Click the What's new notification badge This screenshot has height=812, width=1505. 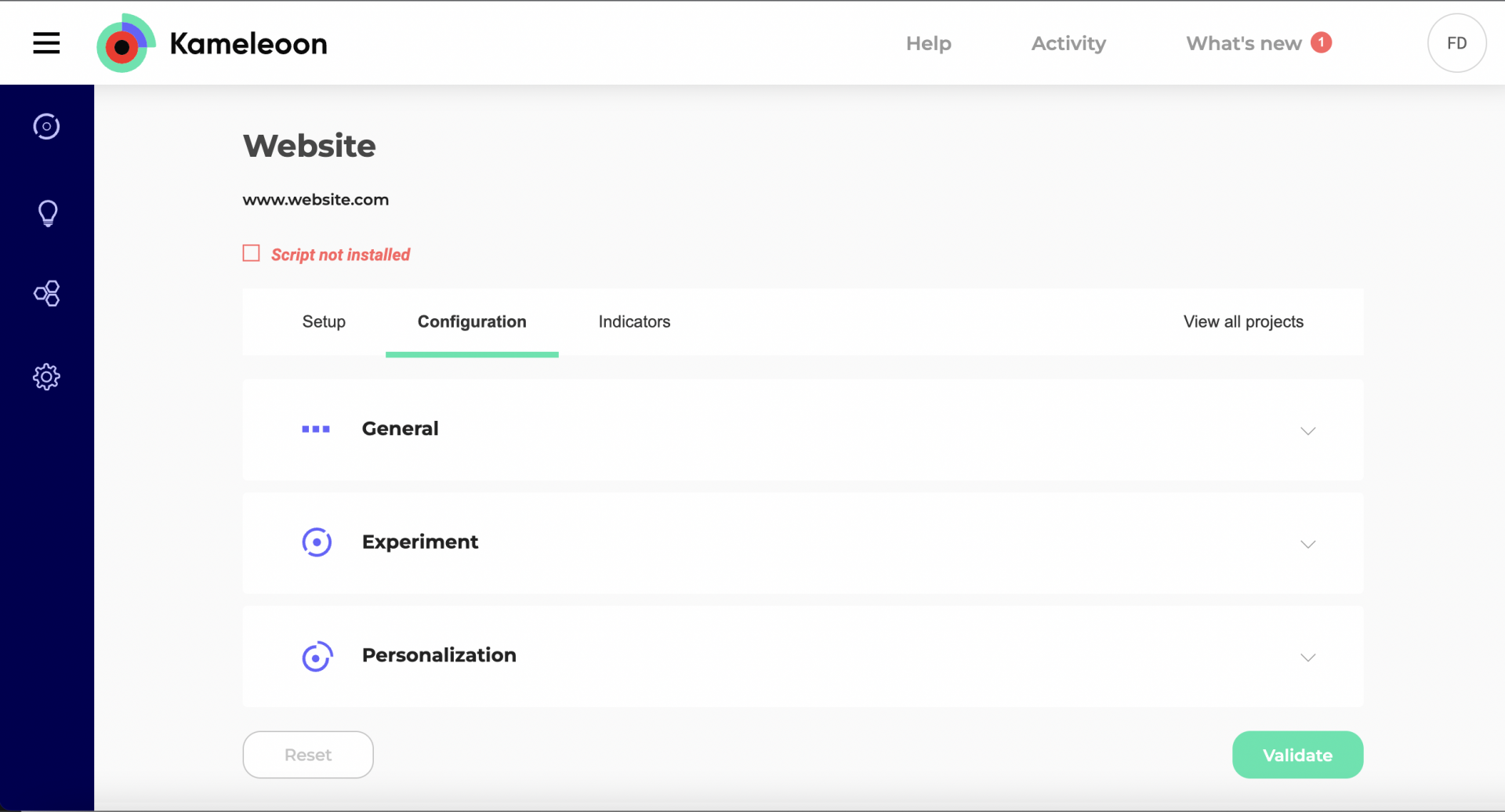tap(1322, 42)
